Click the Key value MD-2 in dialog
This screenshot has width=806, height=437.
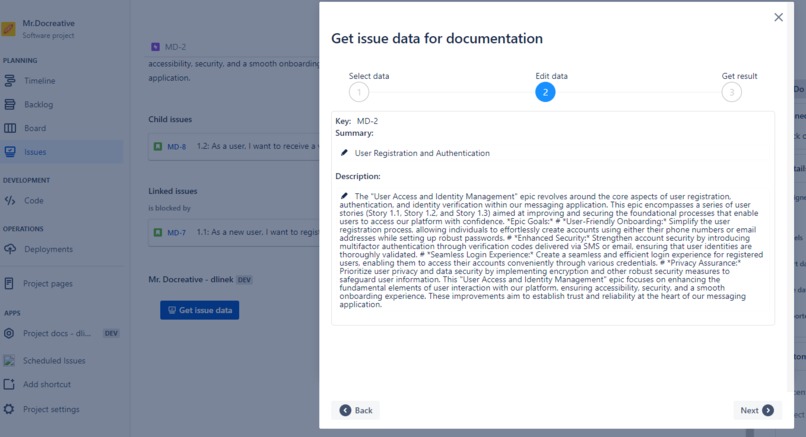pyautogui.click(x=367, y=121)
